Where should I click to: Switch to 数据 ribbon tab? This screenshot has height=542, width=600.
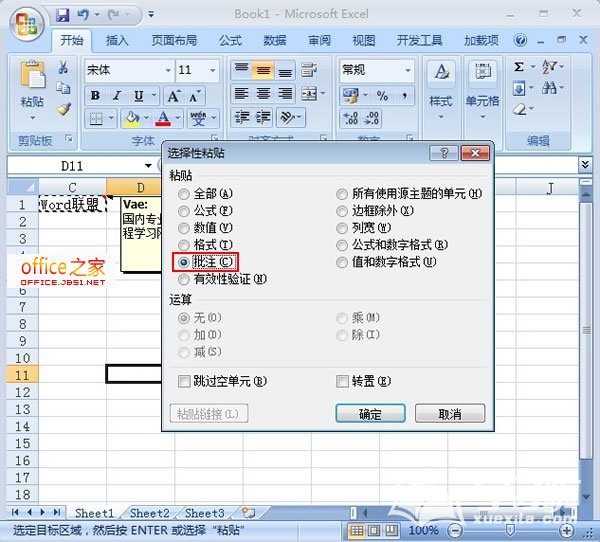[x=275, y=40]
